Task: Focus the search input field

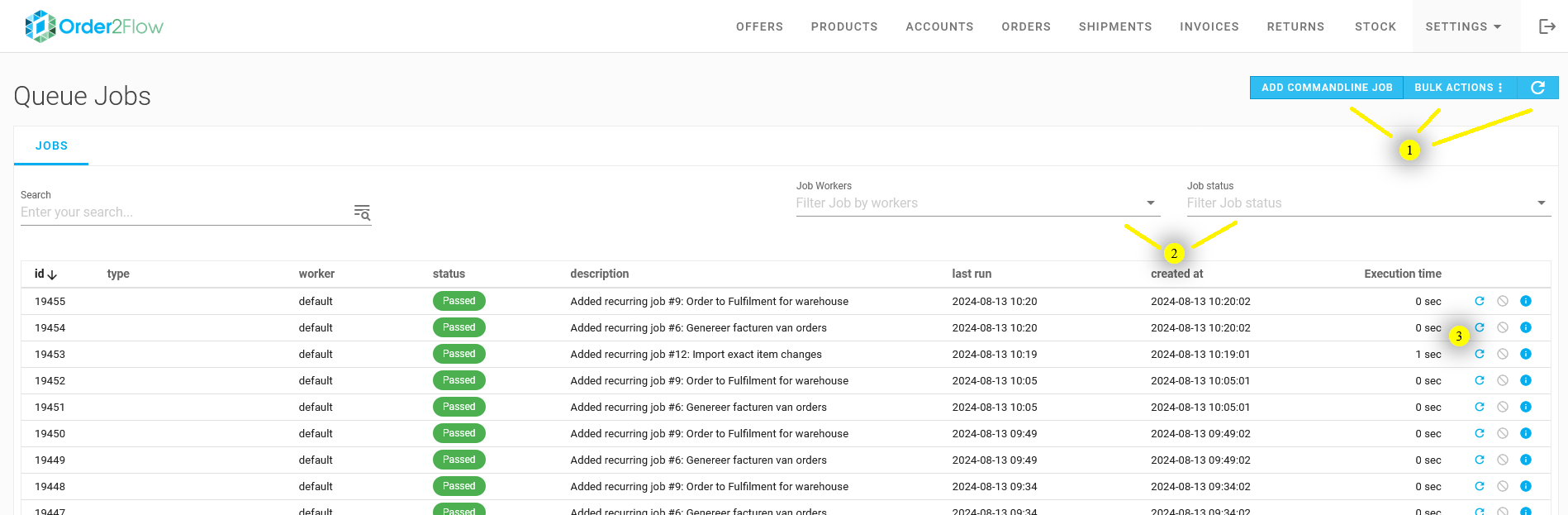Action: (182, 212)
